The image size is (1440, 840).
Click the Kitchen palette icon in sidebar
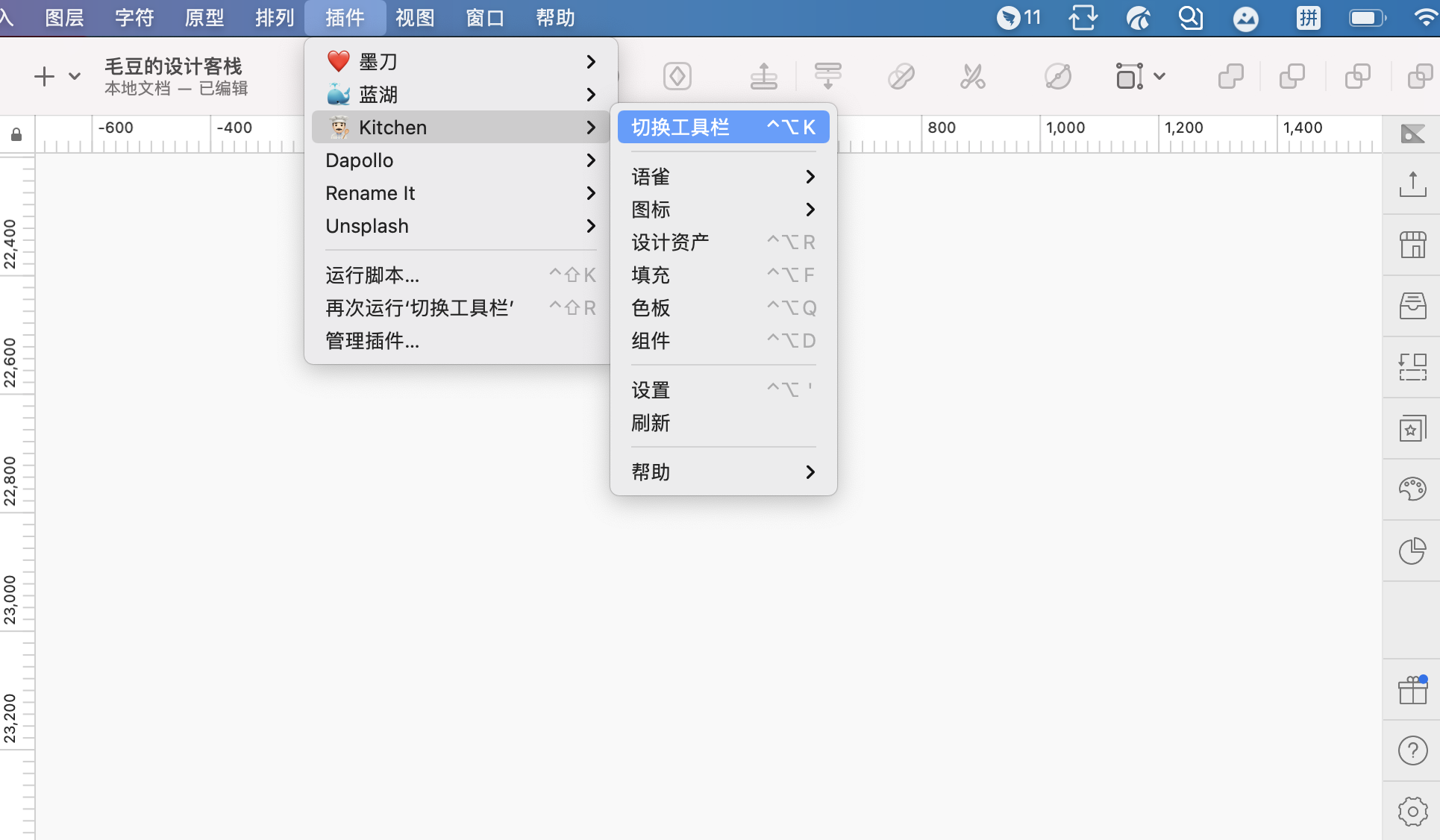[1412, 489]
